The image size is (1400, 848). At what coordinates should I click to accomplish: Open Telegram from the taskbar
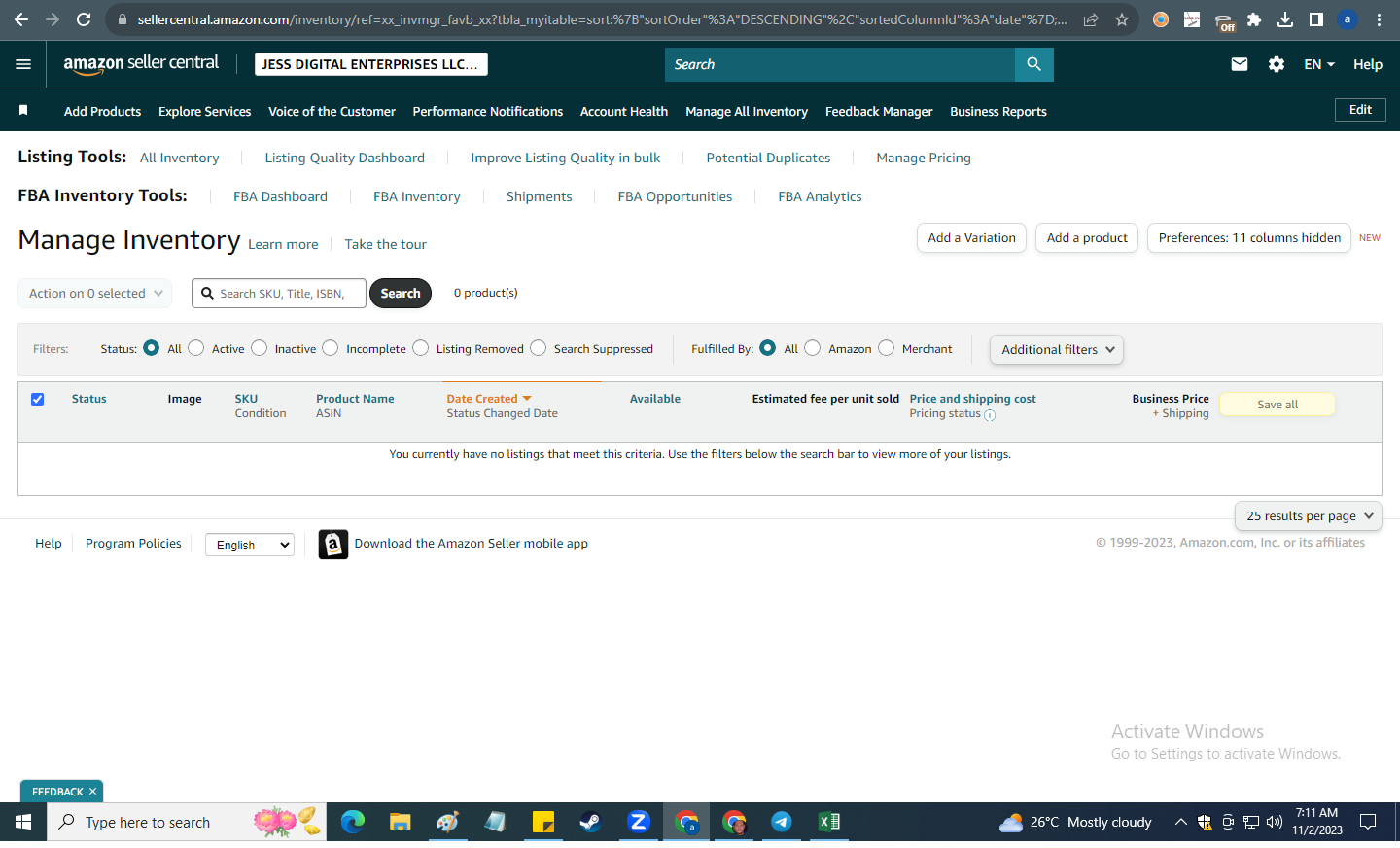click(x=781, y=823)
